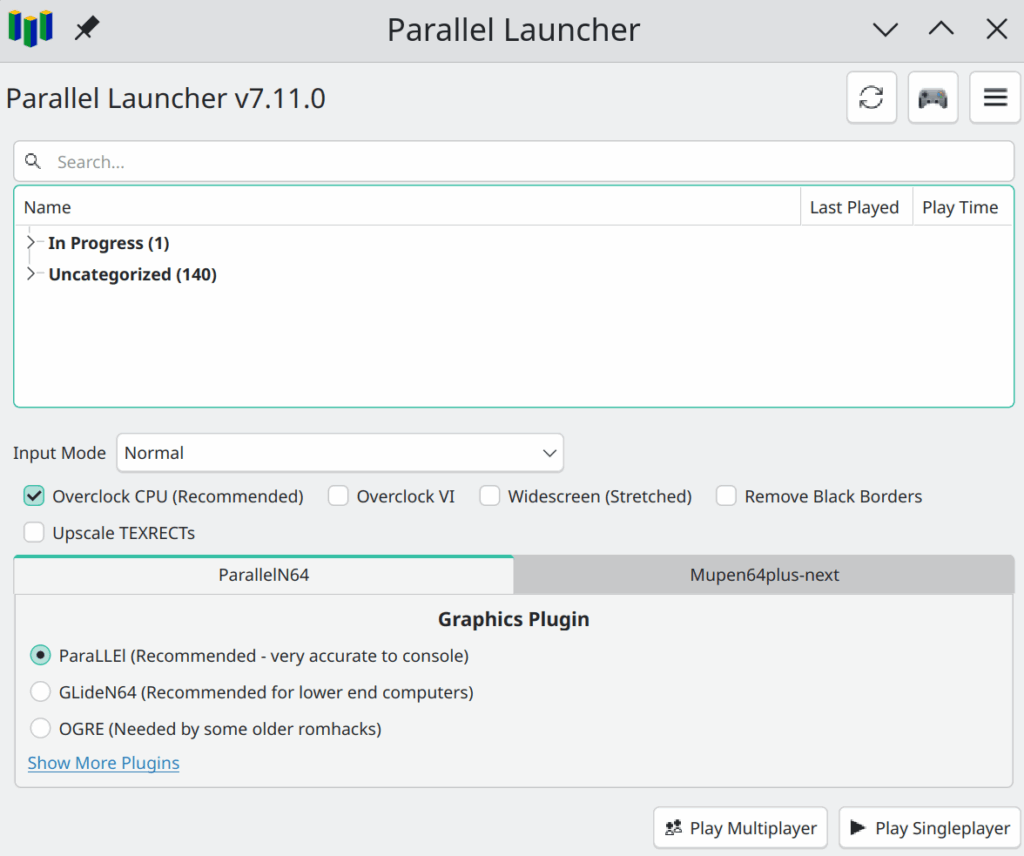Switch to the Mupen64plus-next tab
The height and width of the screenshot is (856, 1024).
coord(764,575)
